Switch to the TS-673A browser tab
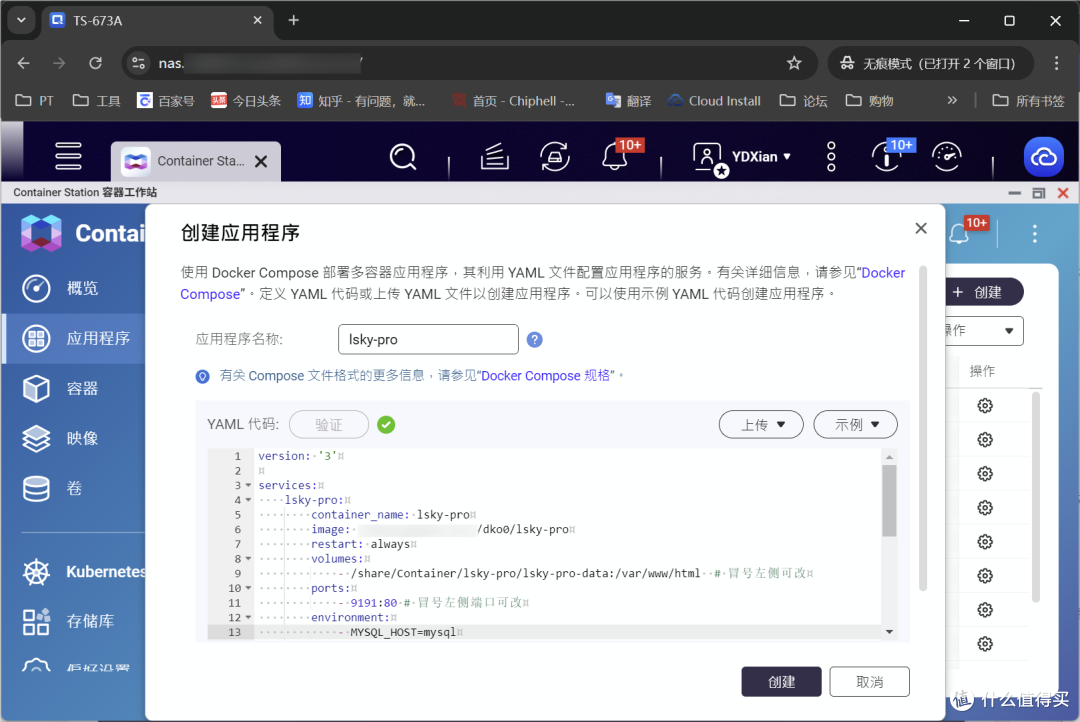1080x722 pixels. point(157,21)
